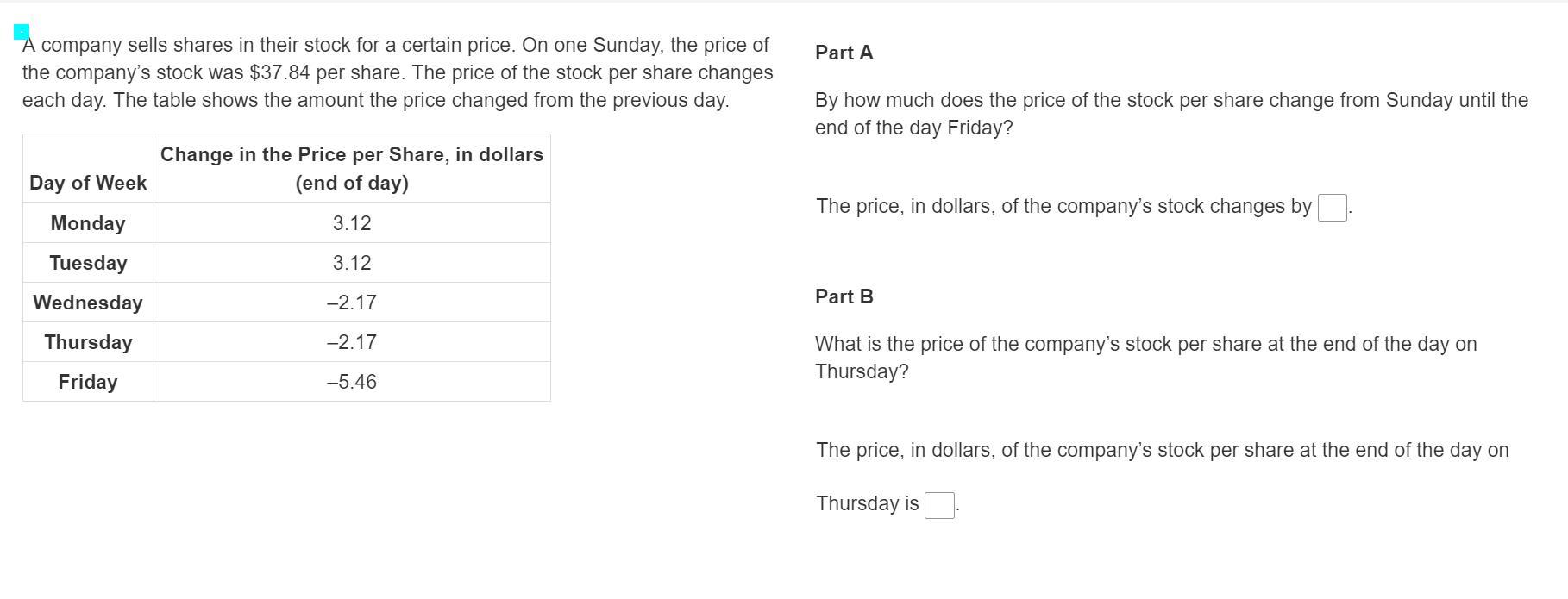This screenshot has height=599, width=1568.
Task: Select the Monday row label
Action: tap(88, 223)
